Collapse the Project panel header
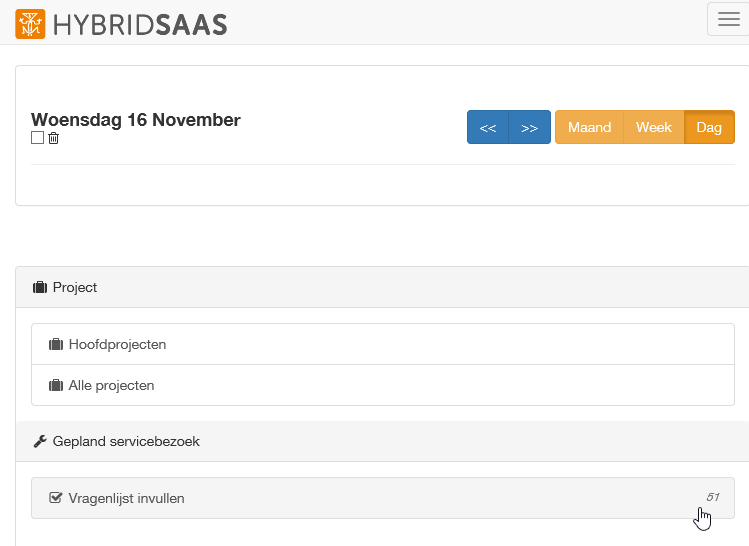 [x=380, y=288]
